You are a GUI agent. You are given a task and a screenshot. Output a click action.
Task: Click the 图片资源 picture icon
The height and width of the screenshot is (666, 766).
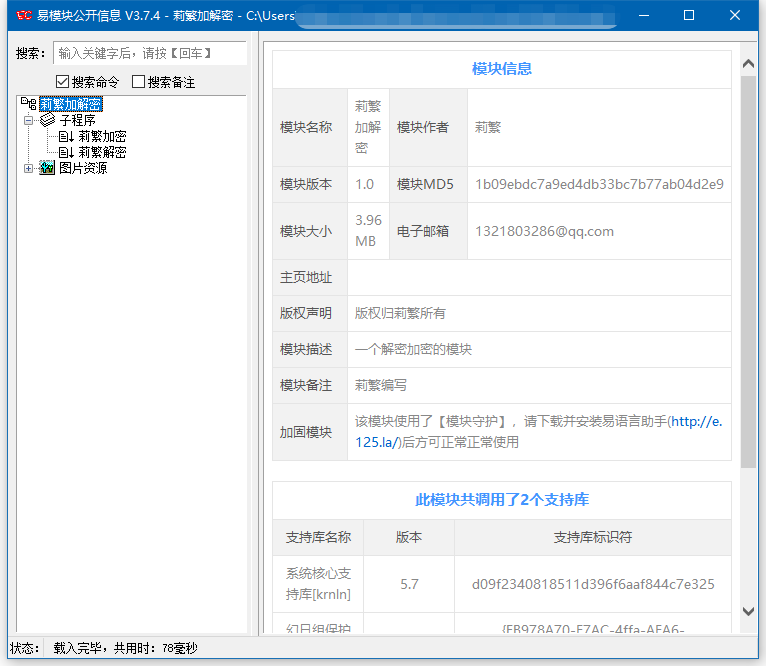47,168
